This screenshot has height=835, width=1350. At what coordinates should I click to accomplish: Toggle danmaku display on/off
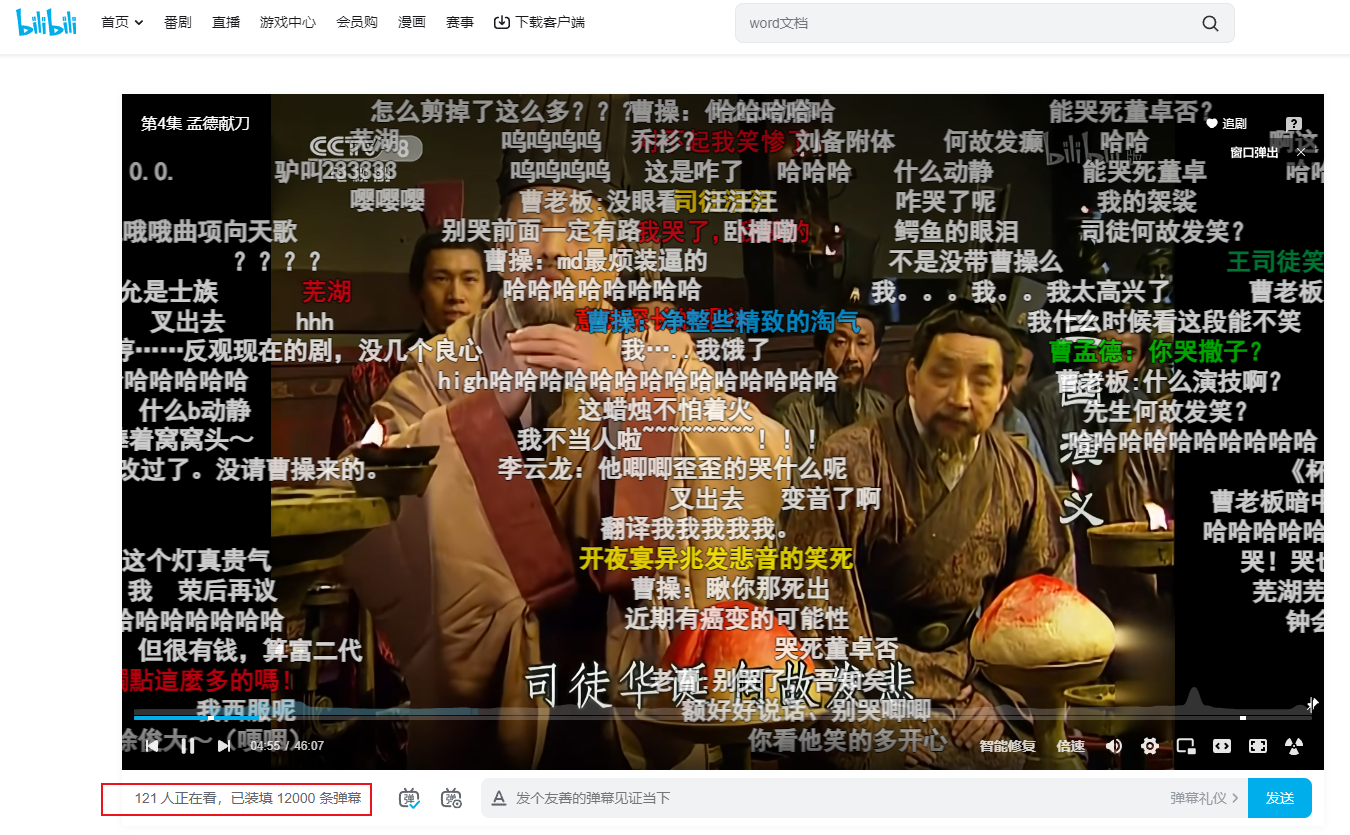click(x=409, y=798)
